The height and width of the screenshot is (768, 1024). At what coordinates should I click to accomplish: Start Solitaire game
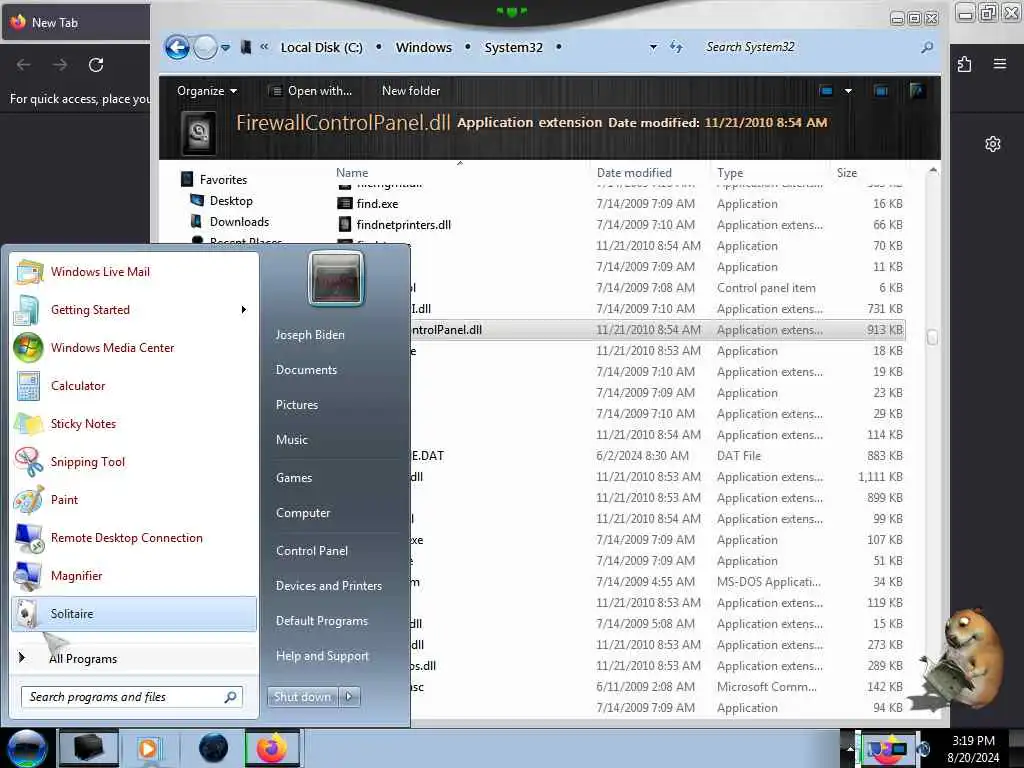[134, 613]
